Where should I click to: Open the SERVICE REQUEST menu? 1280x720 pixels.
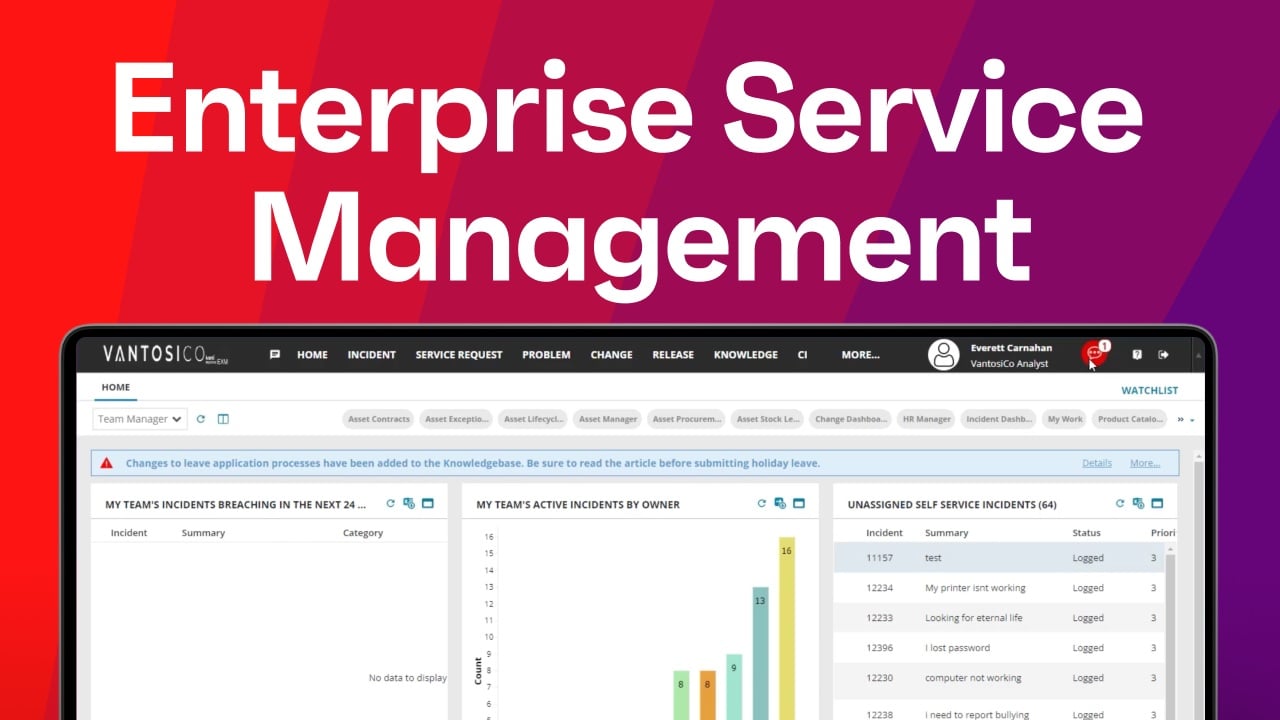(458, 354)
